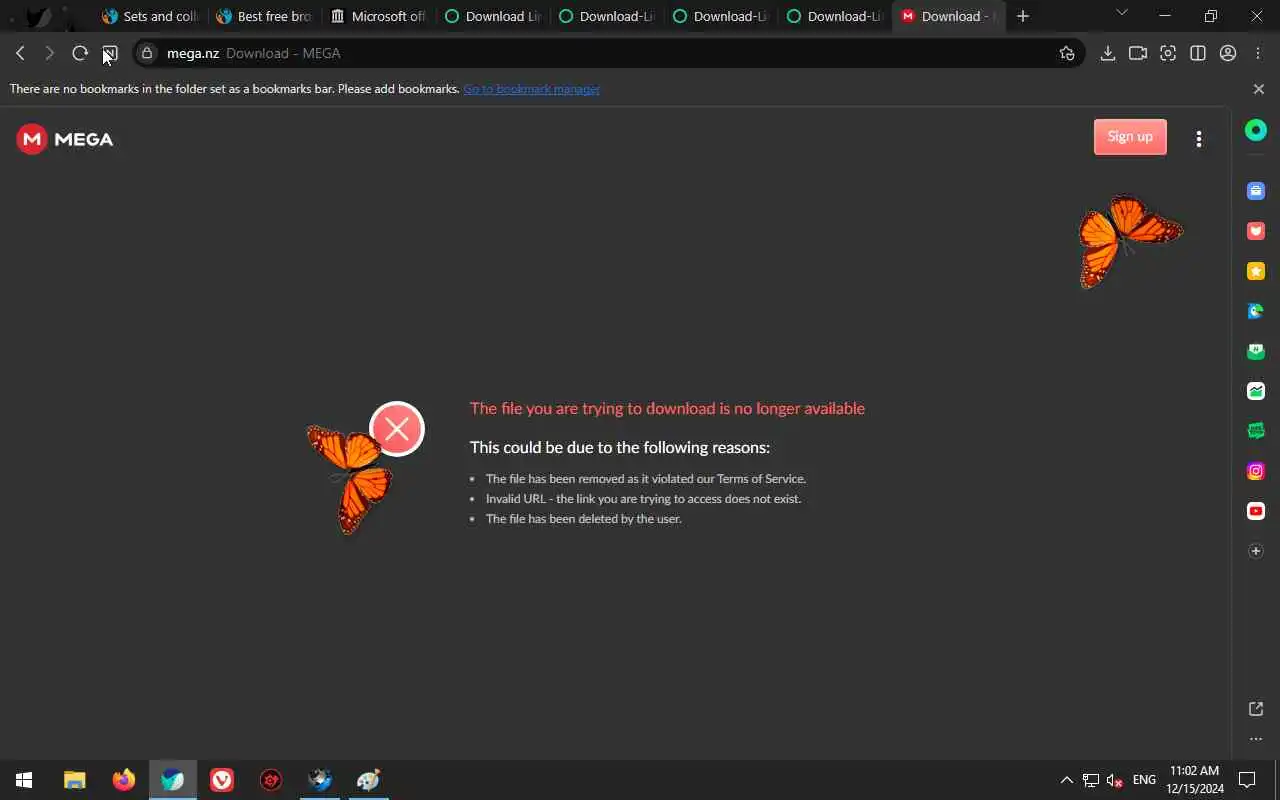
Task: Open sidebar more options ellipsis
Action: (1256, 739)
